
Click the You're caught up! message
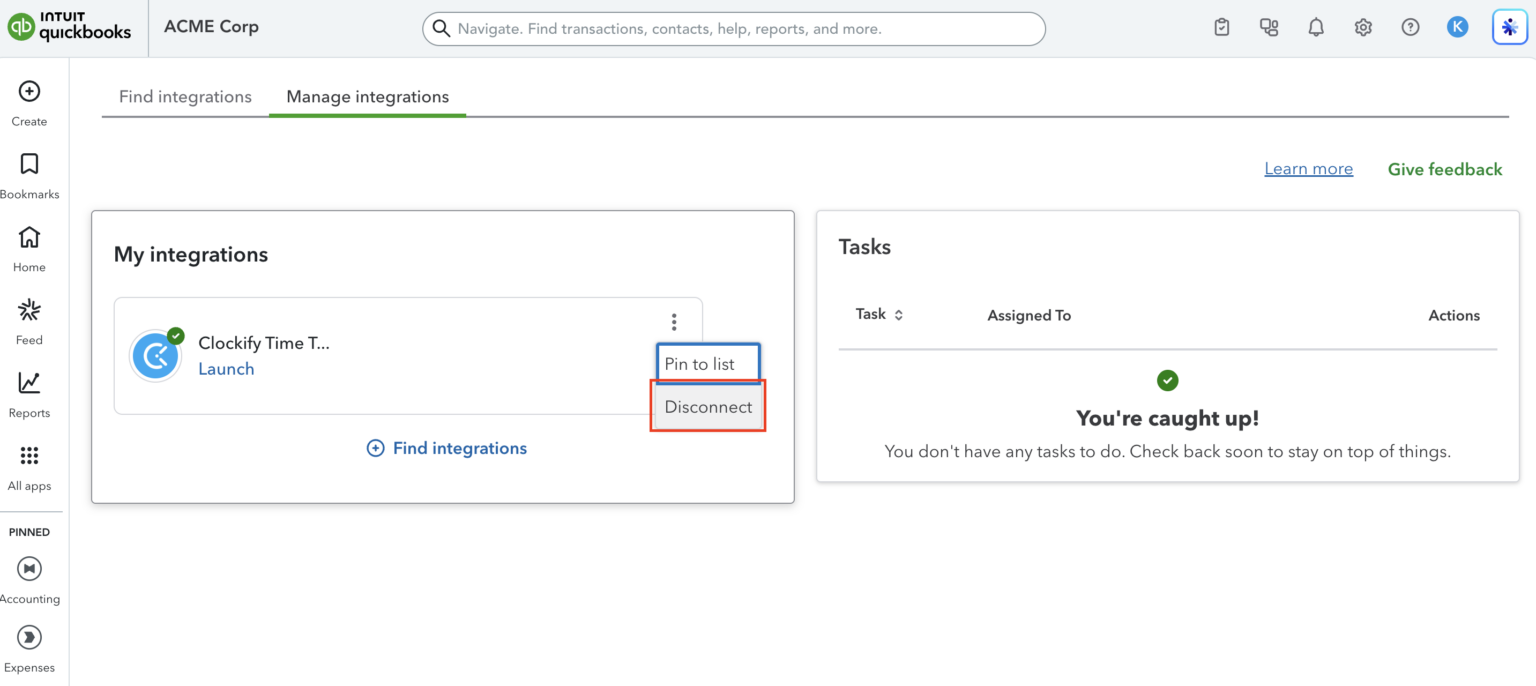pyautogui.click(x=1168, y=418)
